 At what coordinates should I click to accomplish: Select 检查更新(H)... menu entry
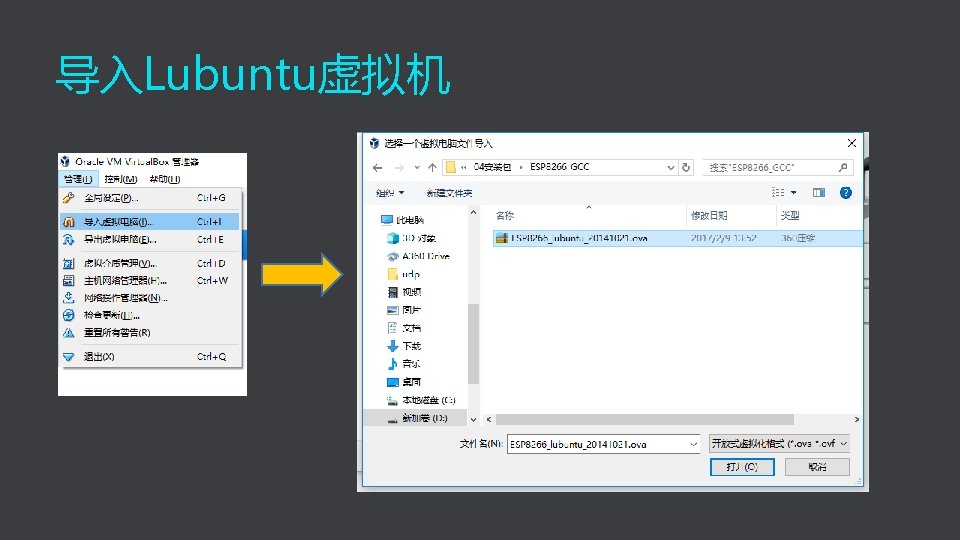pos(150,315)
